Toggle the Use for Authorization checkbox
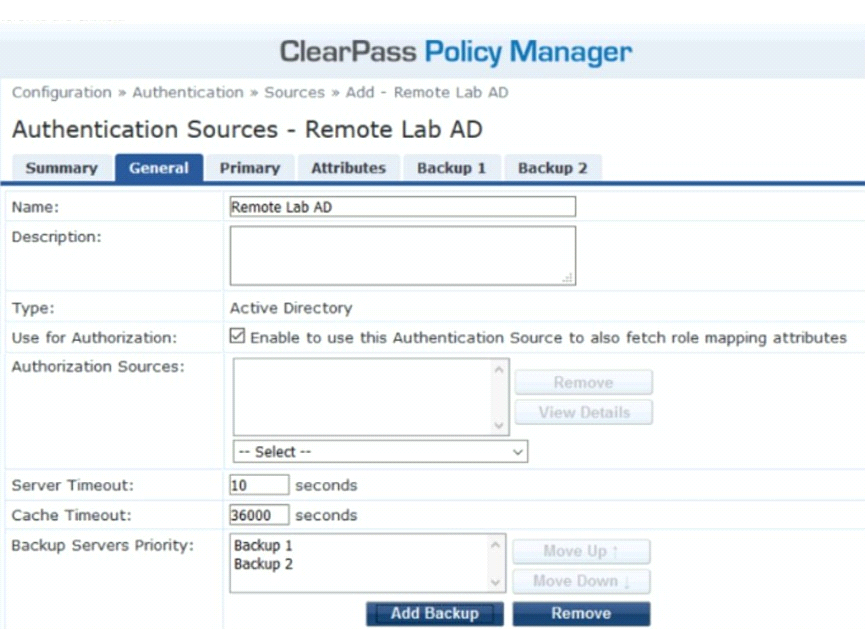Viewport: 865px width, 629px height. 237,335
